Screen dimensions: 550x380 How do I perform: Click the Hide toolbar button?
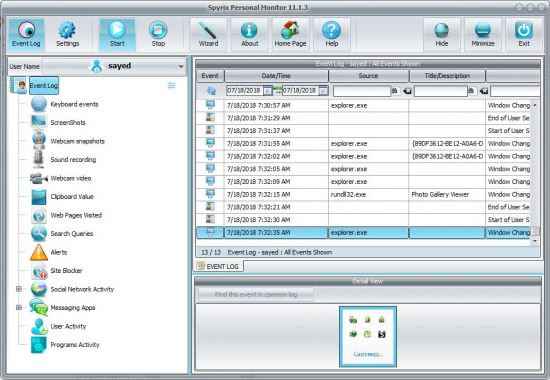click(441, 34)
